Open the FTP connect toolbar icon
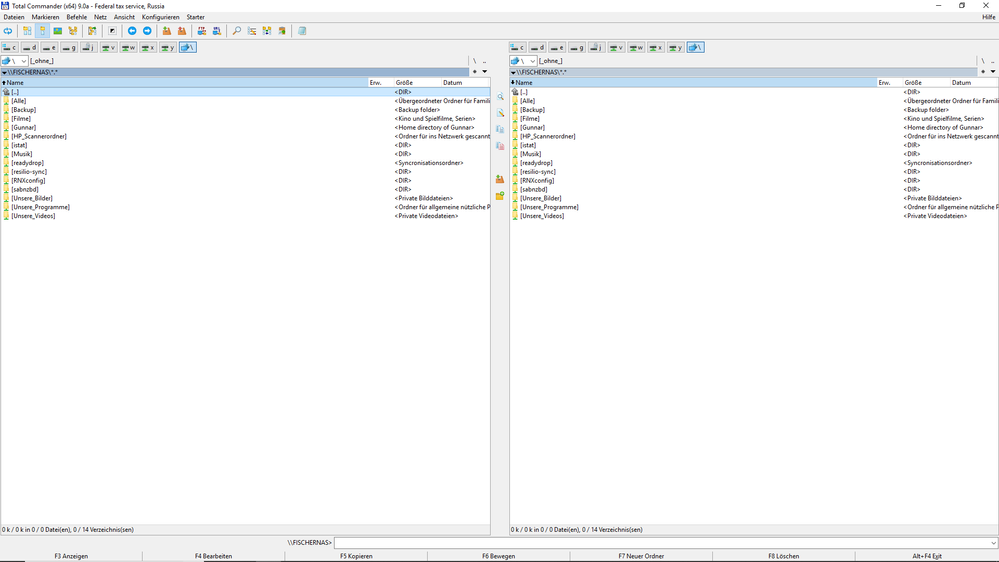The image size is (999, 562). click(x=202, y=31)
